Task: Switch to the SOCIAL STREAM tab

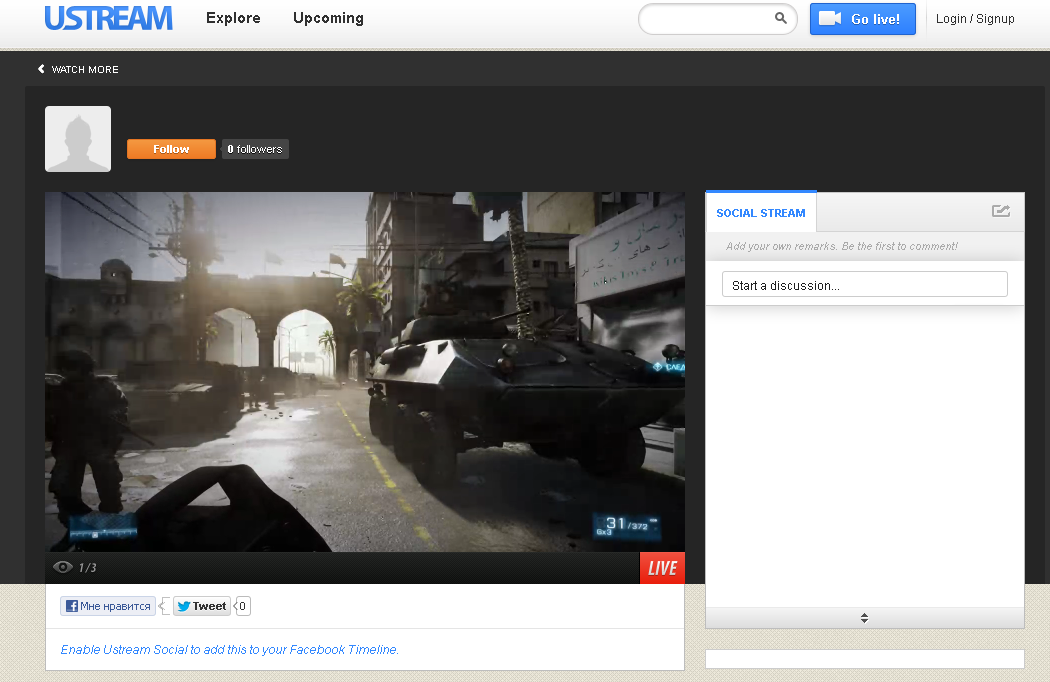Action: [x=761, y=213]
